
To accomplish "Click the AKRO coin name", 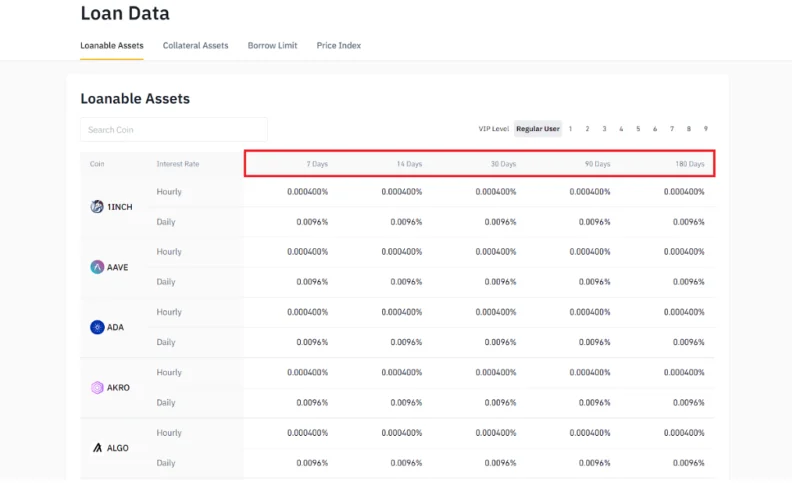I will [118, 388].
